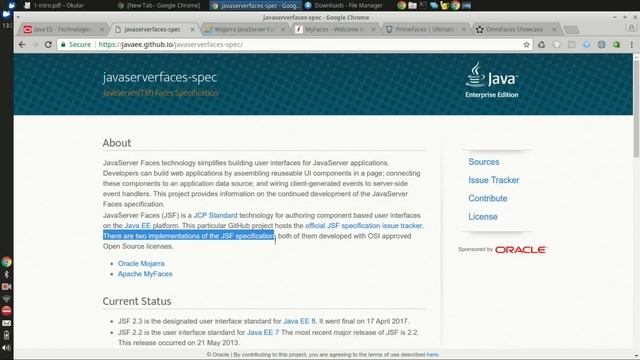Click the recycle-style extension icon in the toolbar
Image resolution: width=640 pixels, height=360 pixels.
542,44
